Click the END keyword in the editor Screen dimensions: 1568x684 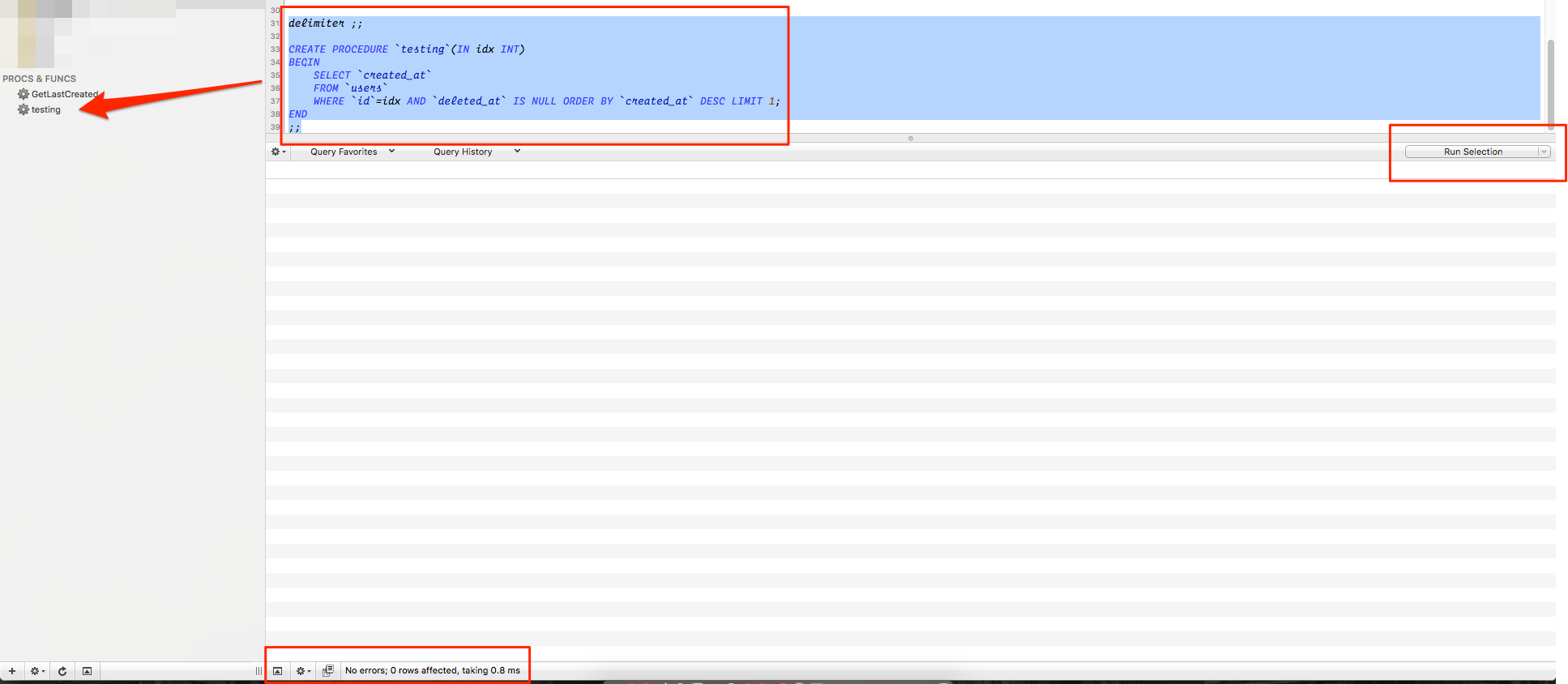pos(298,114)
